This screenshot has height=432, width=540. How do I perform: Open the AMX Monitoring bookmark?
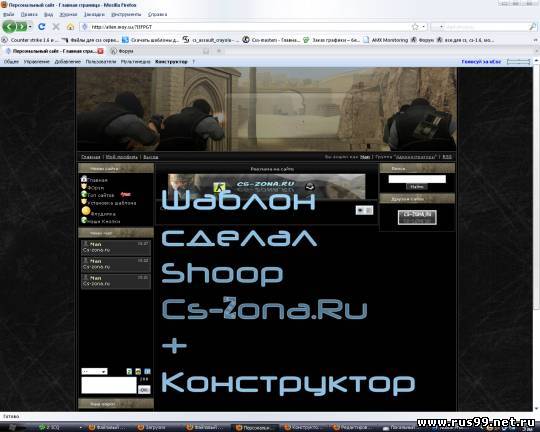pos(385,40)
